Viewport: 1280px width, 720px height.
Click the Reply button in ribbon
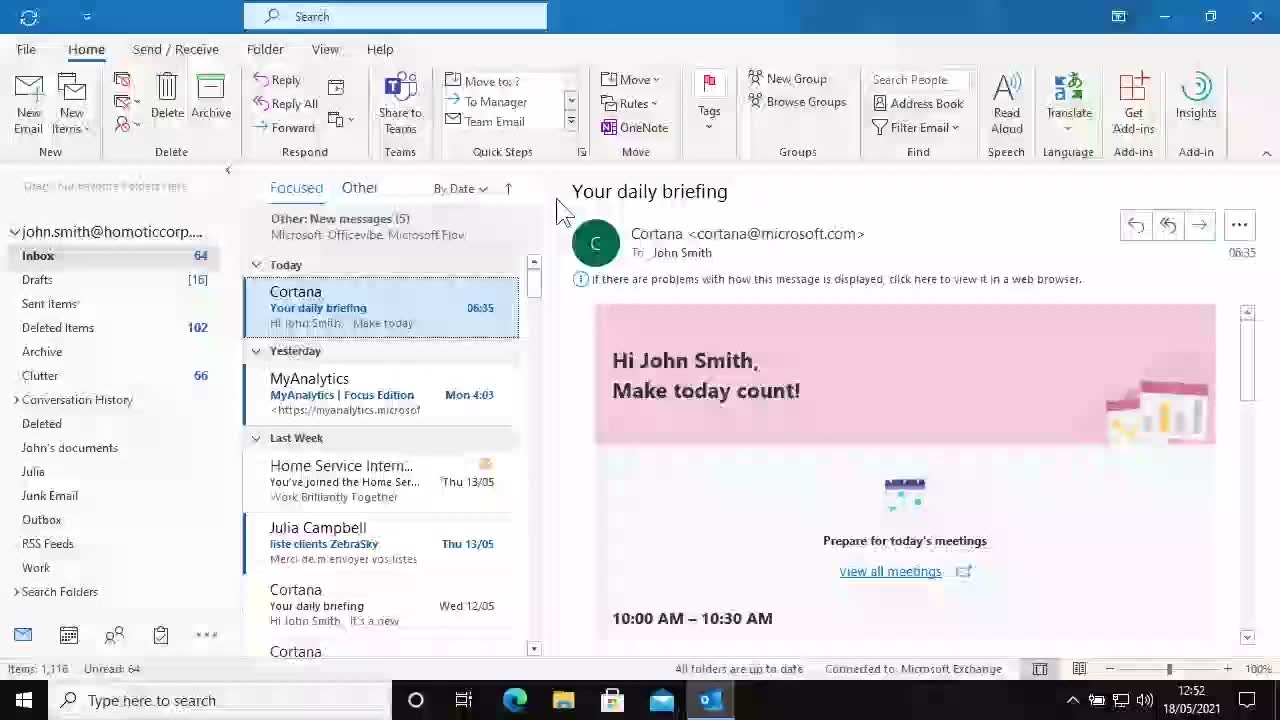(277, 80)
